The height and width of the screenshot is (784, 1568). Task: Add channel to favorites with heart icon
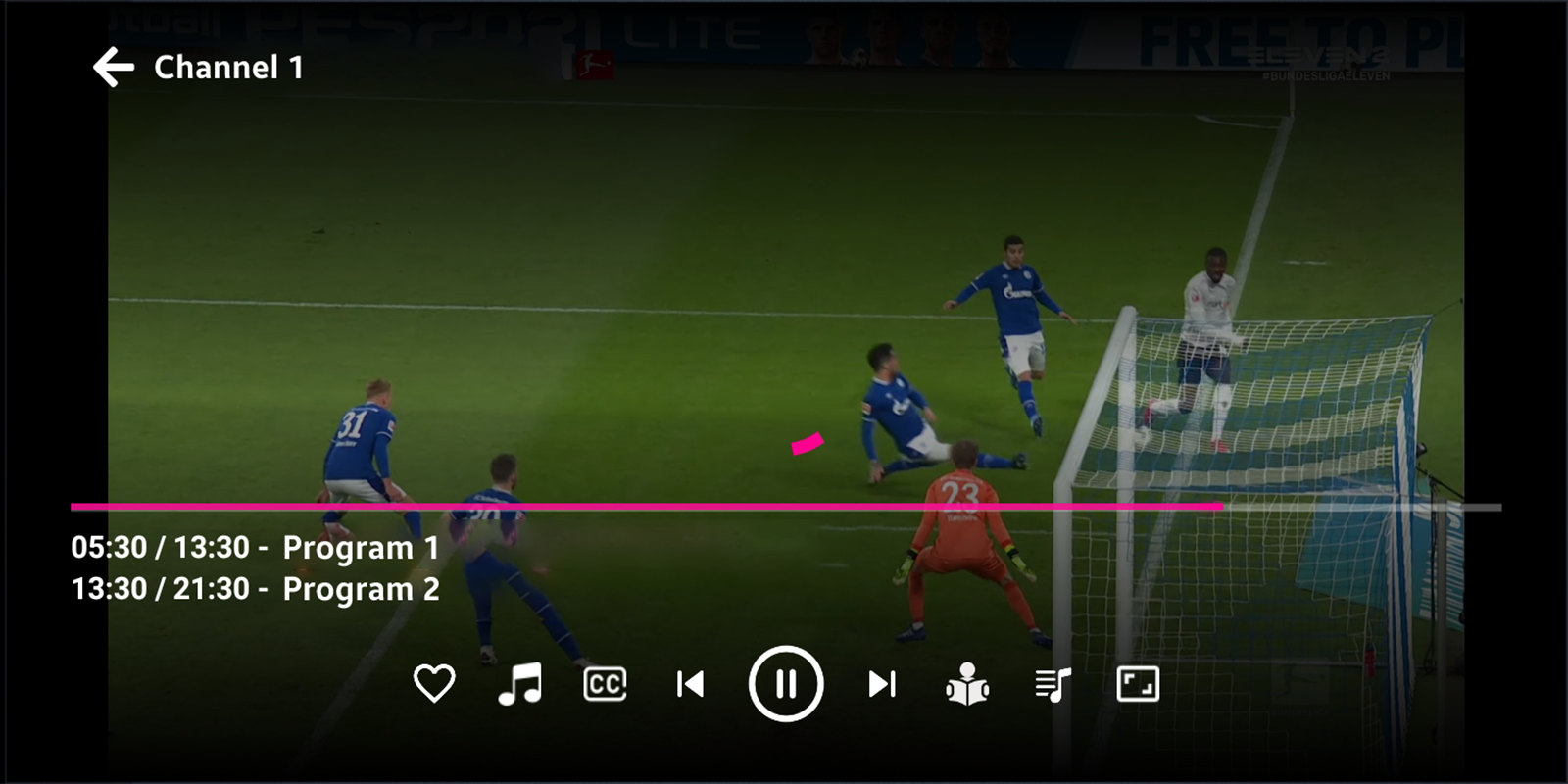click(x=434, y=684)
